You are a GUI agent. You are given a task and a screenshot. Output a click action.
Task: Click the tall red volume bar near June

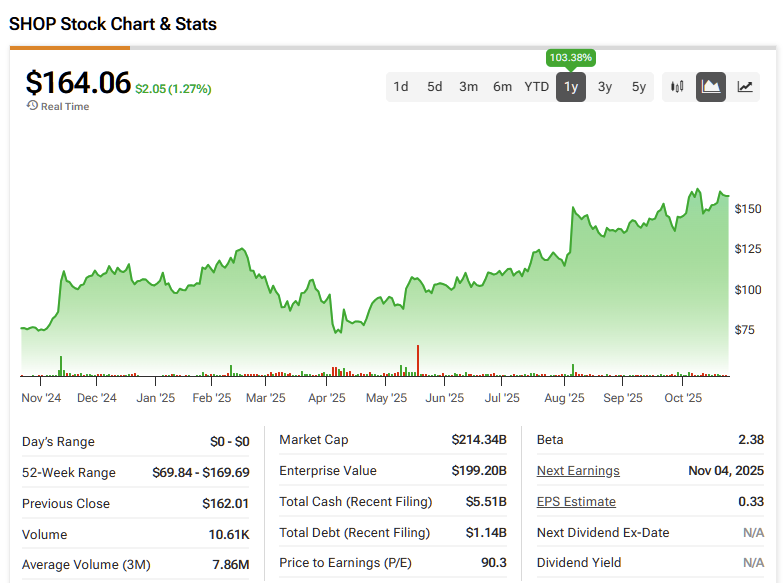pyautogui.click(x=418, y=360)
